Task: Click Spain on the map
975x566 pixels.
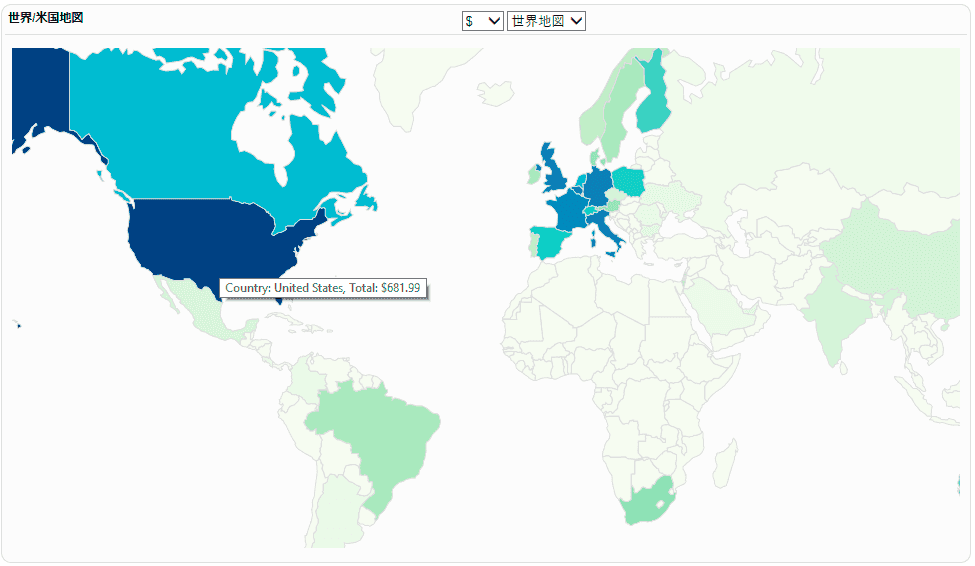Action: [x=550, y=242]
